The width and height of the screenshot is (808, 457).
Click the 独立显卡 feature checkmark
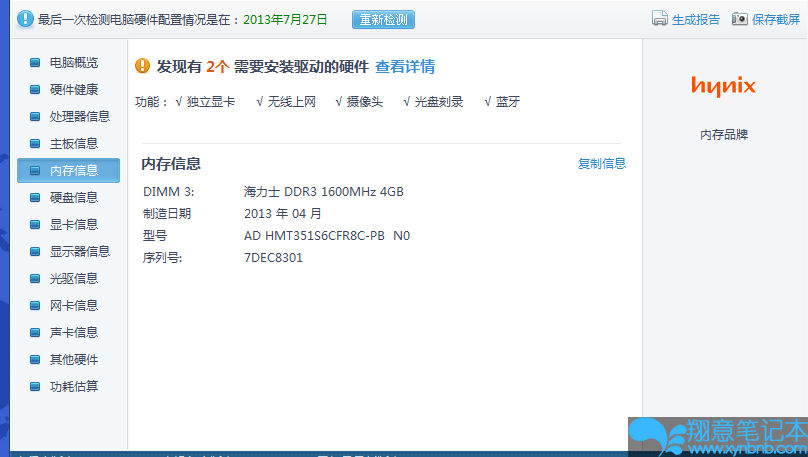click(205, 102)
